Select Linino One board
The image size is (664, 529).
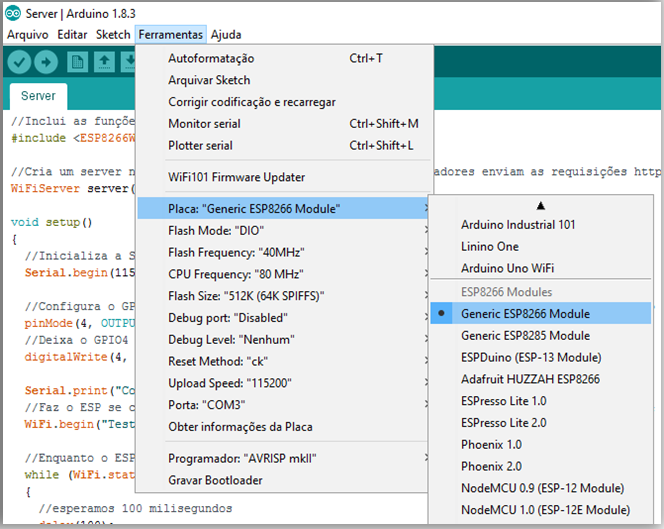tap(541, 246)
